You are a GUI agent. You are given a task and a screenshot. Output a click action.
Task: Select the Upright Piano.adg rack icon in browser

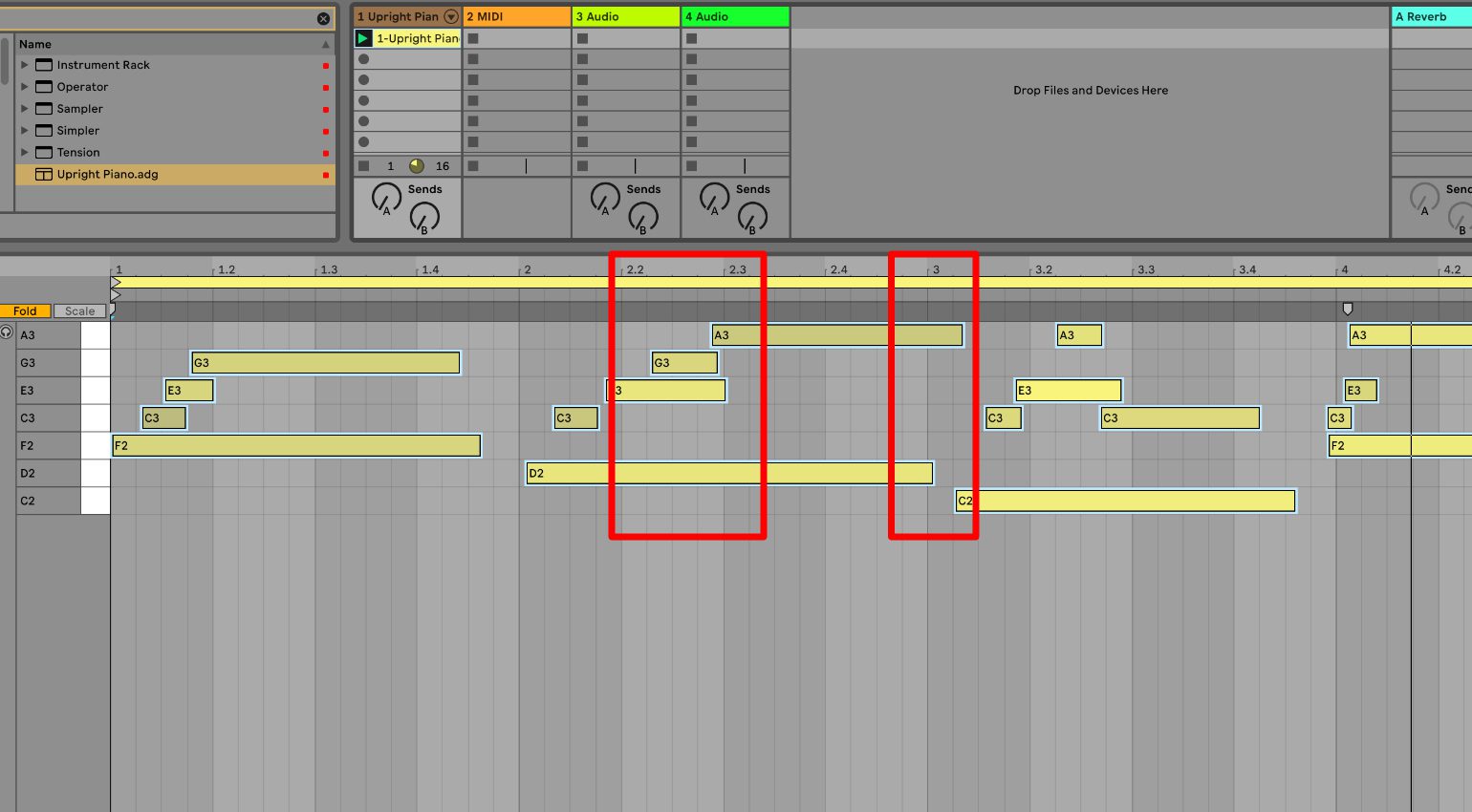tap(43, 174)
